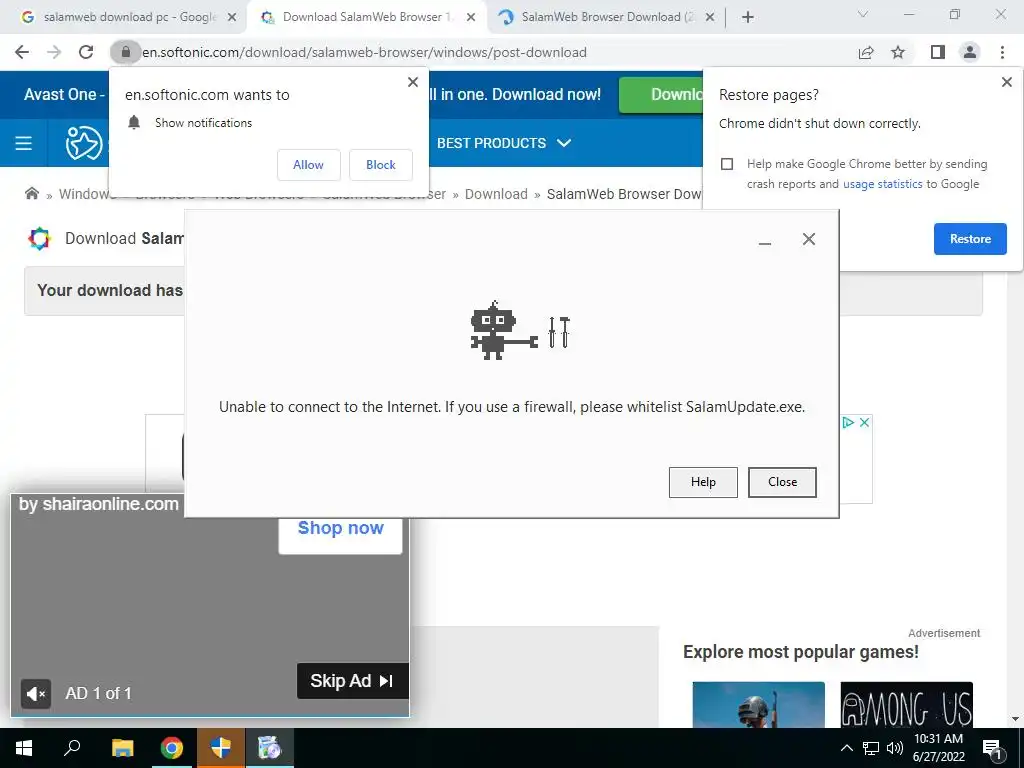Switch to SalamWeb Browser Download tab
Viewport: 1024px width, 768px height.
pyautogui.click(x=604, y=17)
